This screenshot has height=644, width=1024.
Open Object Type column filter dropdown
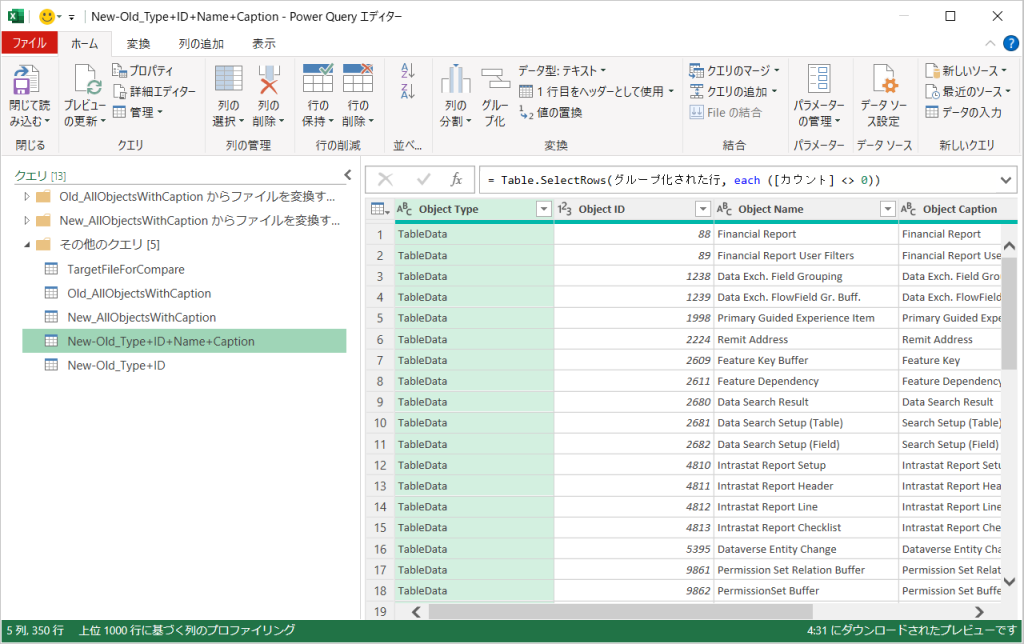(x=543, y=209)
